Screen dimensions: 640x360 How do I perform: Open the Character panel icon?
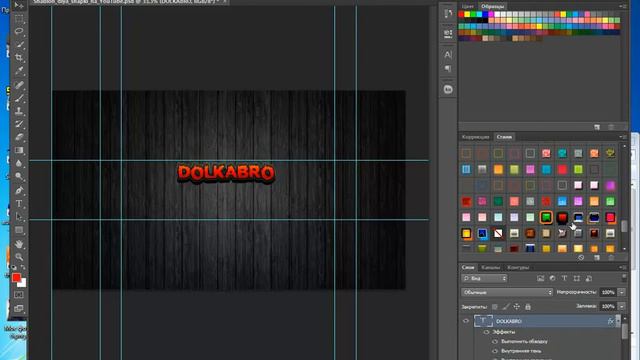(448, 54)
